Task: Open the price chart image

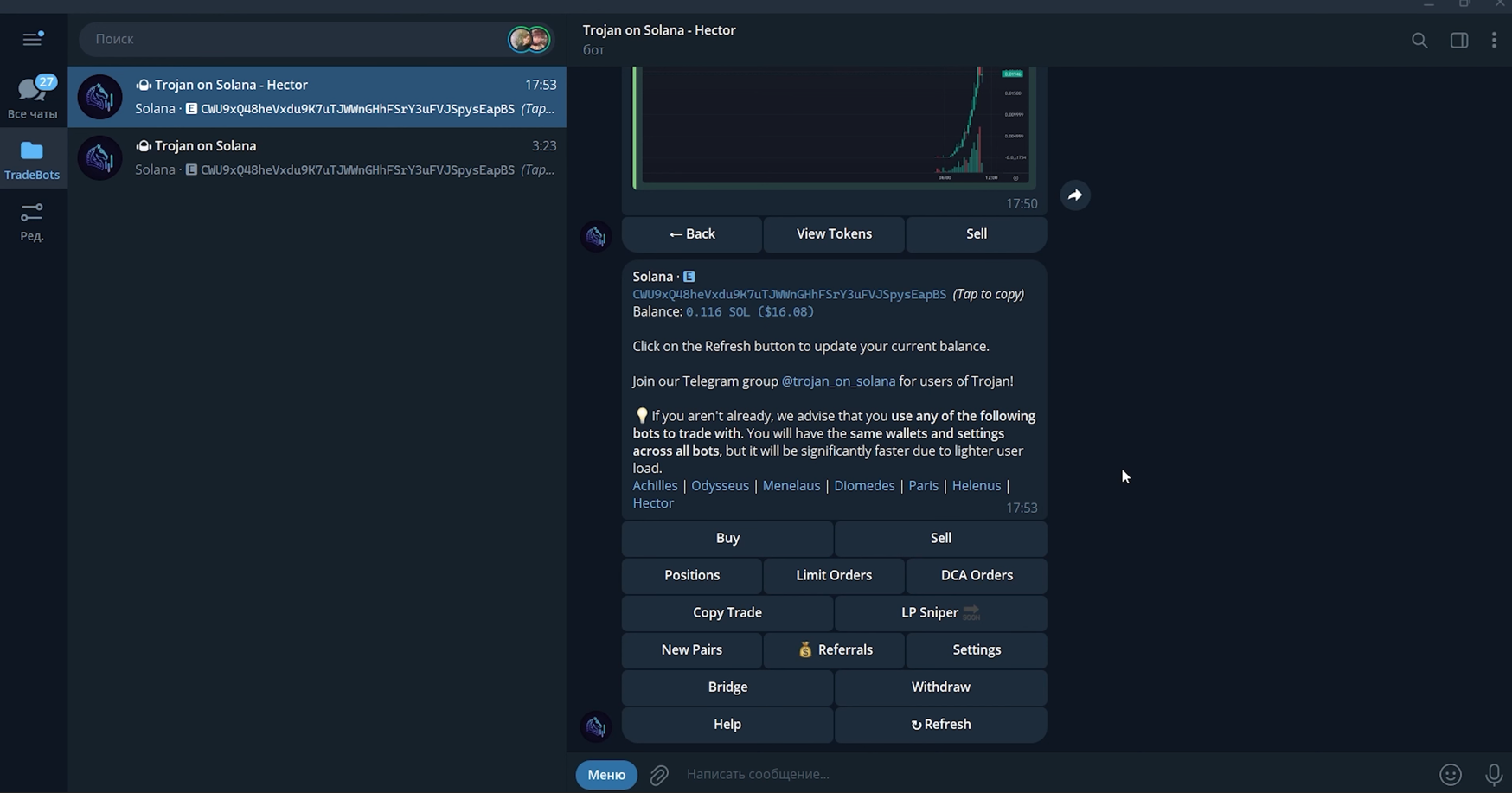Action: [x=834, y=127]
